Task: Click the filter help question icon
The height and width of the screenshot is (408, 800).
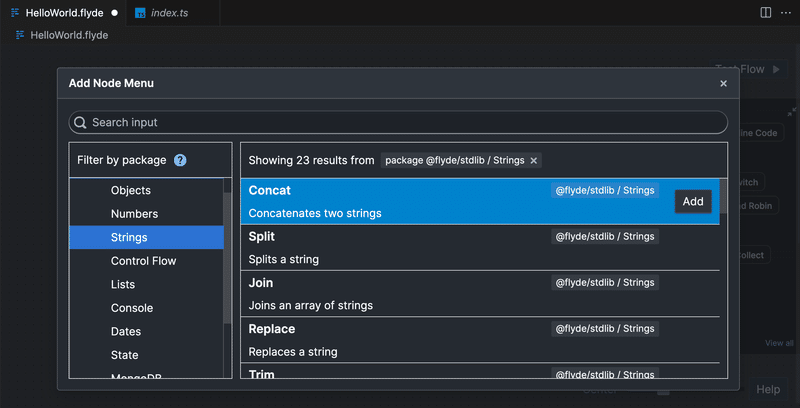Action: 180,160
